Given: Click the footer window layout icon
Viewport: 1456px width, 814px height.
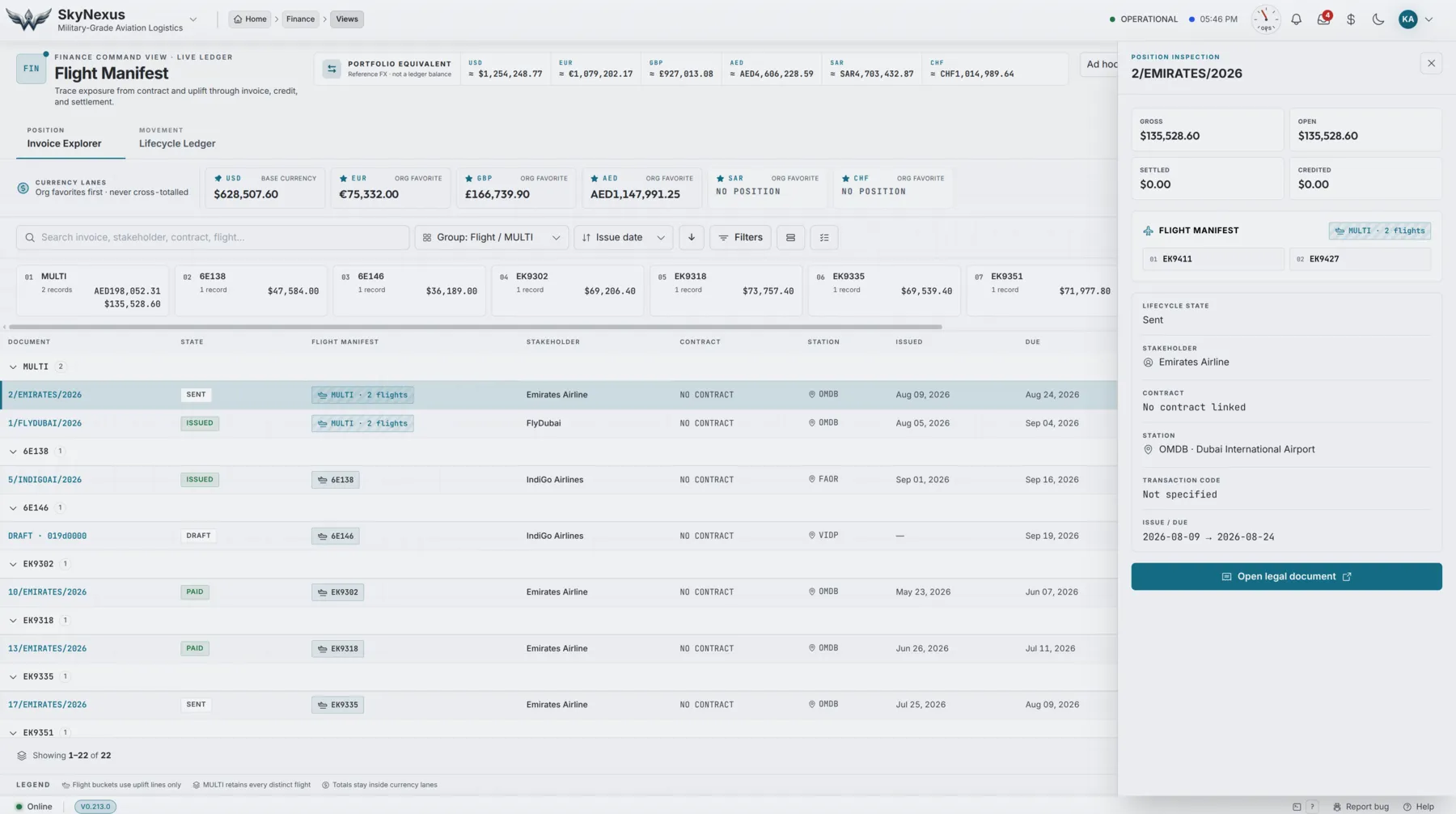Looking at the screenshot, I should pyautogui.click(x=1297, y=807).
